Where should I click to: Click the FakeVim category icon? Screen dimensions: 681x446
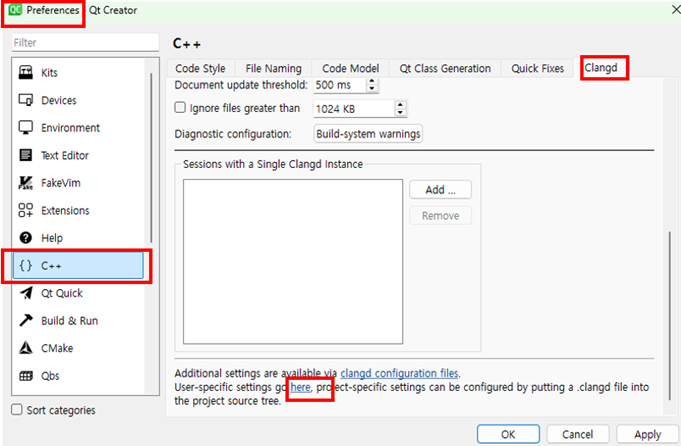[x=26, y=183]
